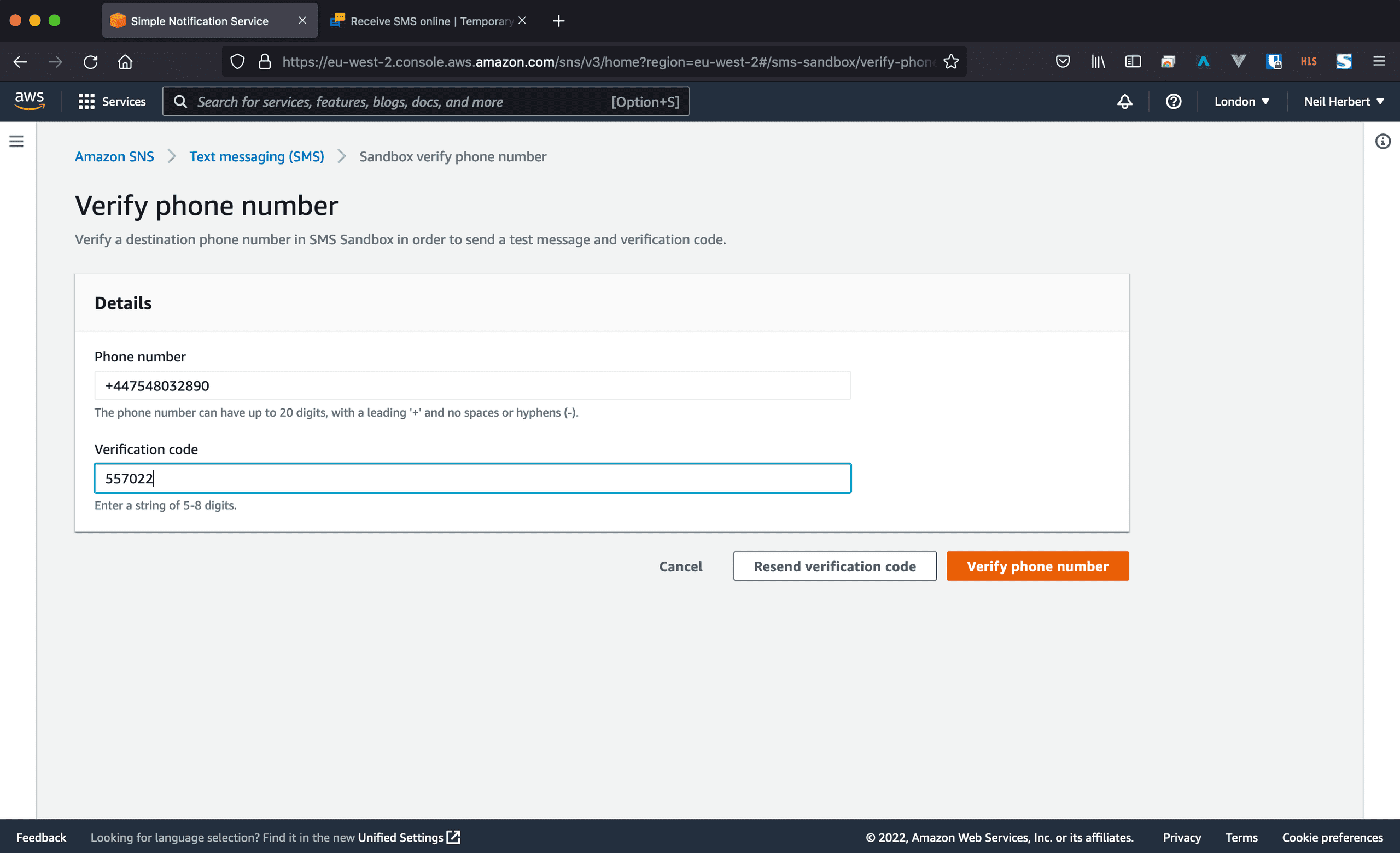Viewport: 1400px width, 853px height.
Task: Click the Verify phone number button
Action: pos(1037,565)
